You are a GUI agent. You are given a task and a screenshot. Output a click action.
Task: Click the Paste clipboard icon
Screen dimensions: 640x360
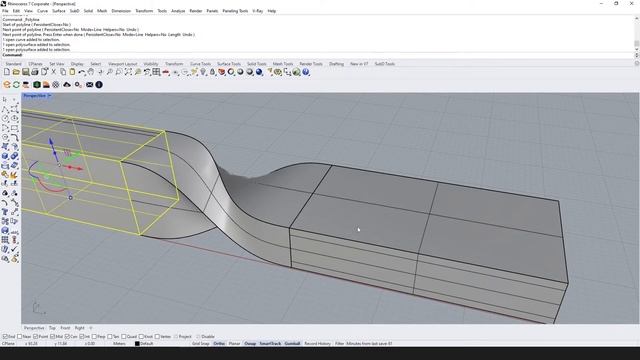click(x=72, y=72)
